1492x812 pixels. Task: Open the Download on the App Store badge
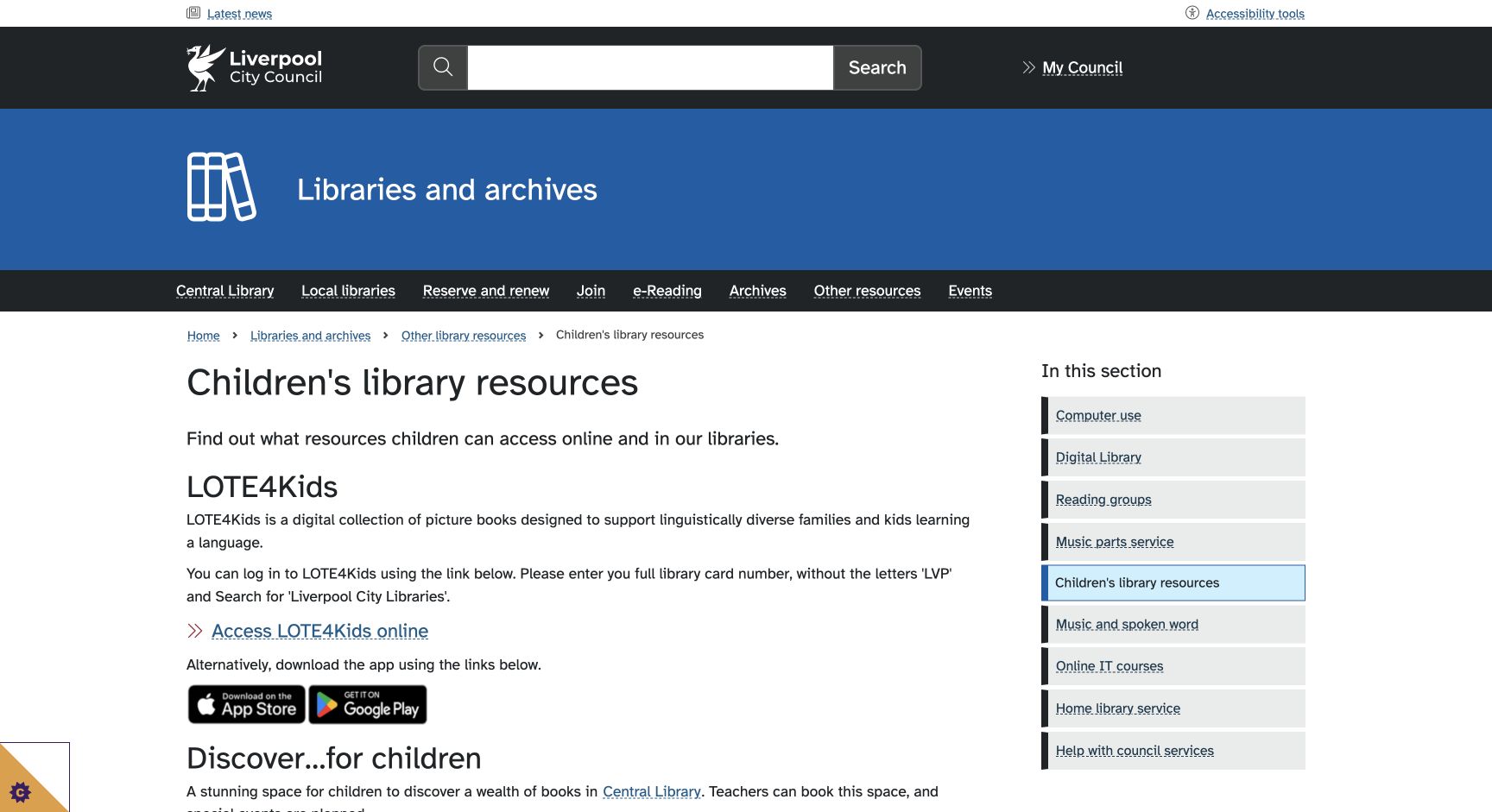click(x=247, y=704)
